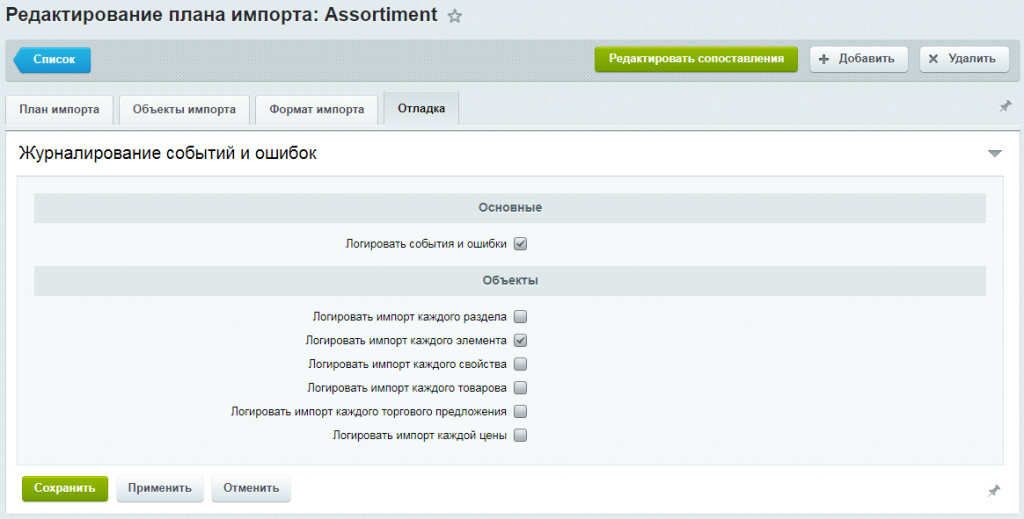1024x519 pixels.
Task: Enable Логировать импорт каждого торгового предложения
Action: pyautogui.click(x=520, y=411)
